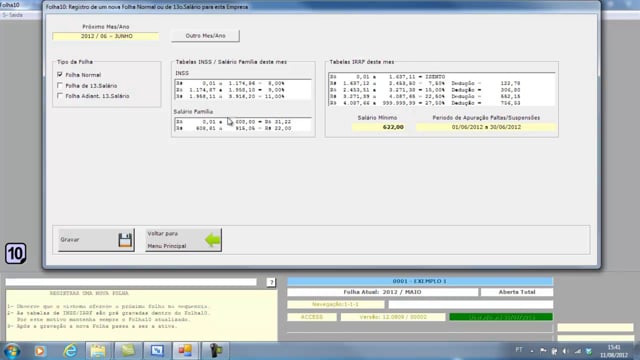This screenshot has width=640, height=360.
Task: Toggle the Folha Normal checkbox
Action: coord(60,75)
